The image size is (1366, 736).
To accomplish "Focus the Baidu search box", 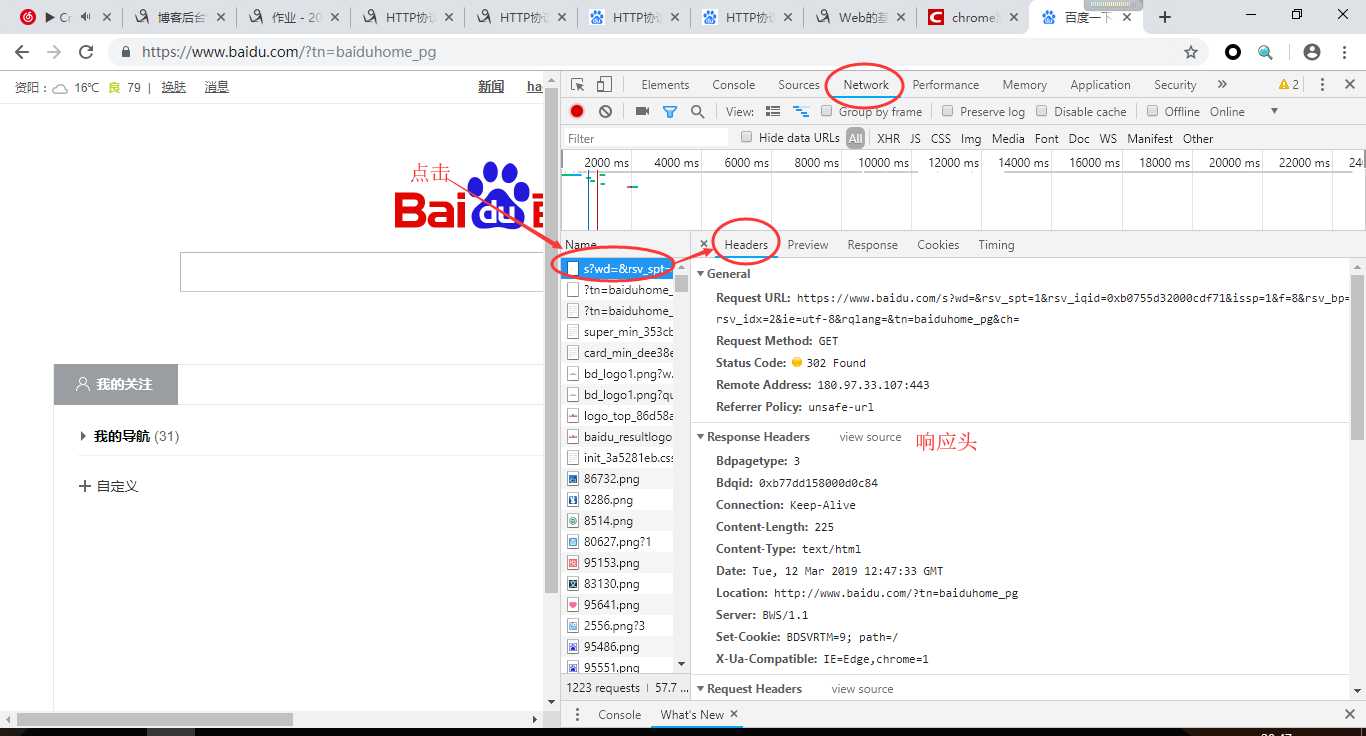I will coord(362,272).
